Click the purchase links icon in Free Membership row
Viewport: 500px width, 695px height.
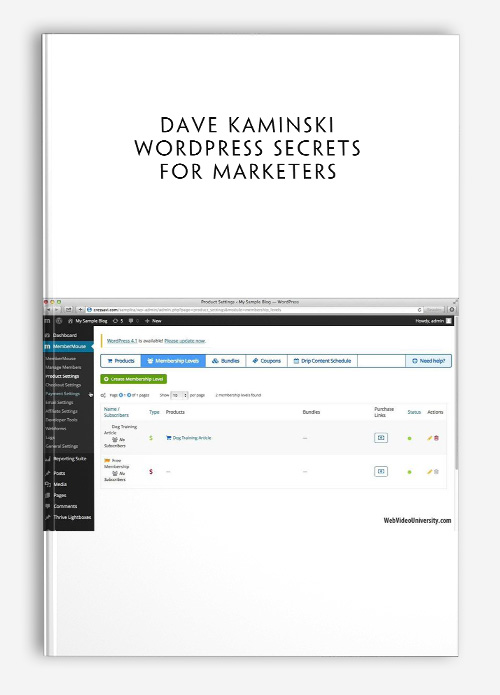pyautogui.click(x=381, y=472)
